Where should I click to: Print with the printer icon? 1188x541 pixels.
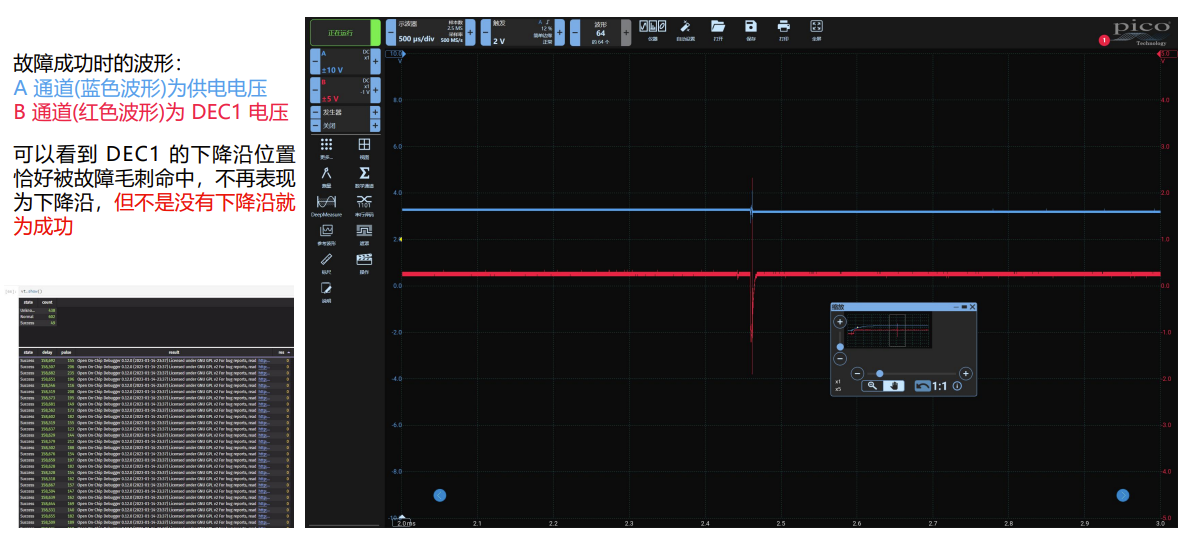(x=783, y=29)
